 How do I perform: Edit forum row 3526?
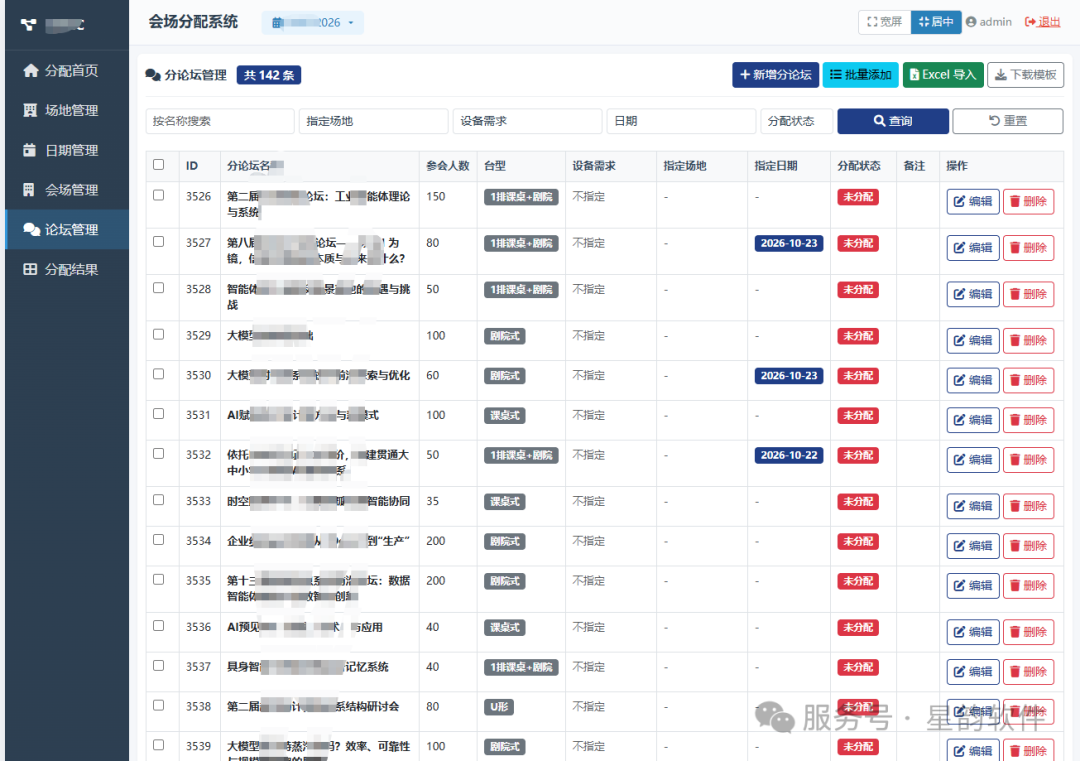click(x=973, y=202)
